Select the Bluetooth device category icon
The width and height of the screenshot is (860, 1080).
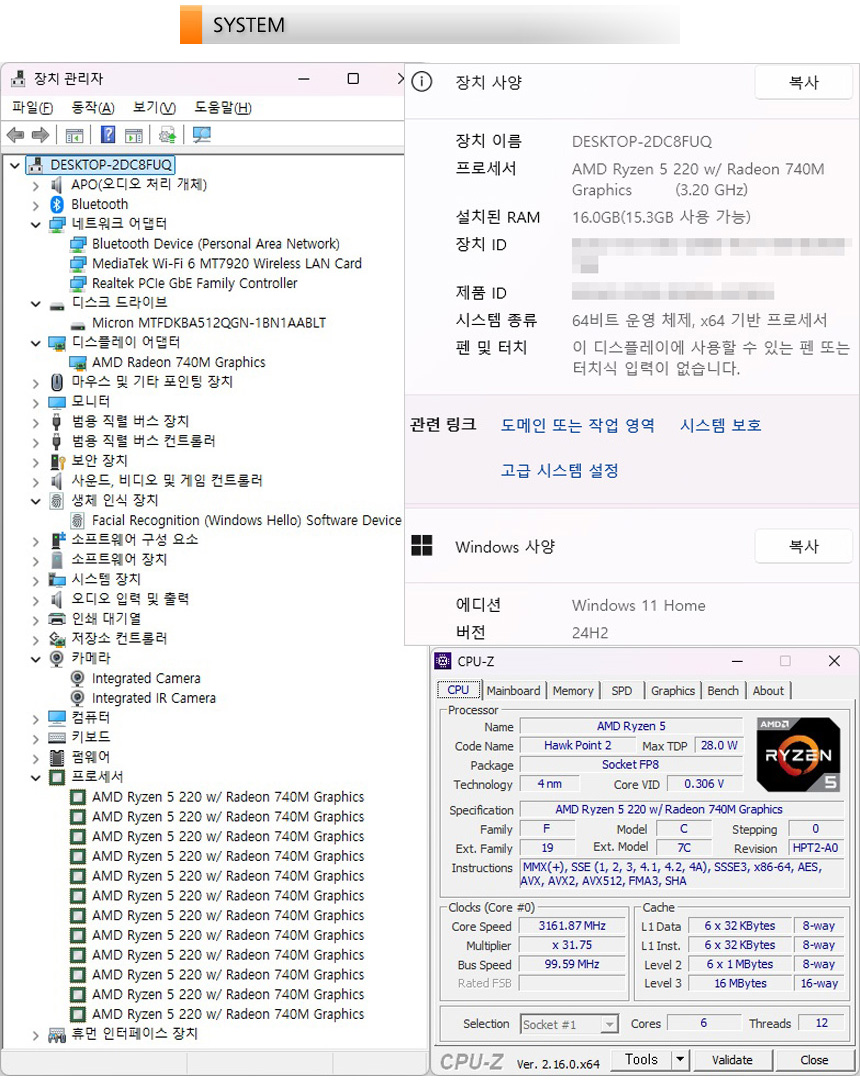58,204
